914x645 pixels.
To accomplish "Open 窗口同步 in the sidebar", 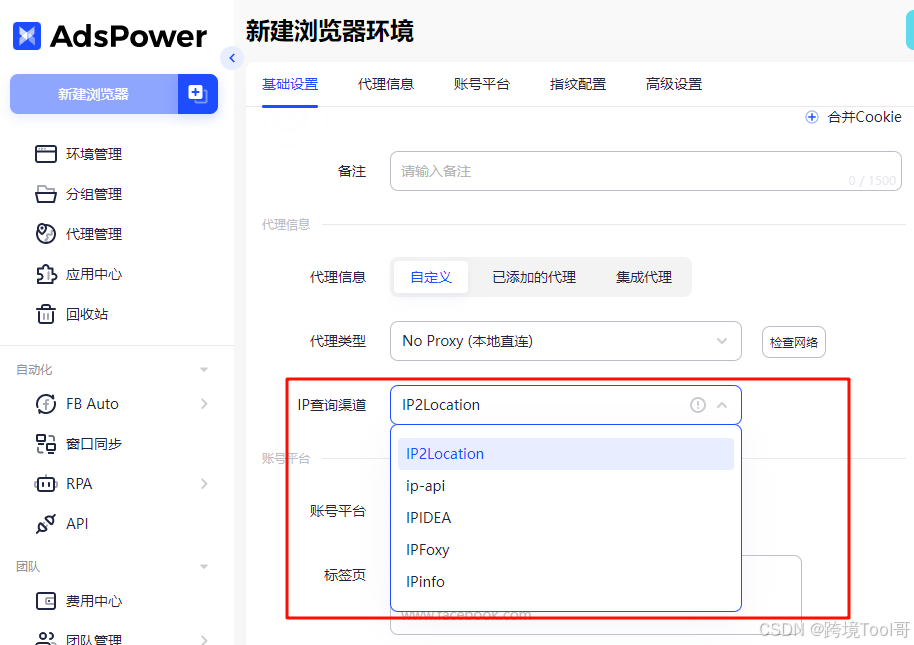I will tap(93, 444).
